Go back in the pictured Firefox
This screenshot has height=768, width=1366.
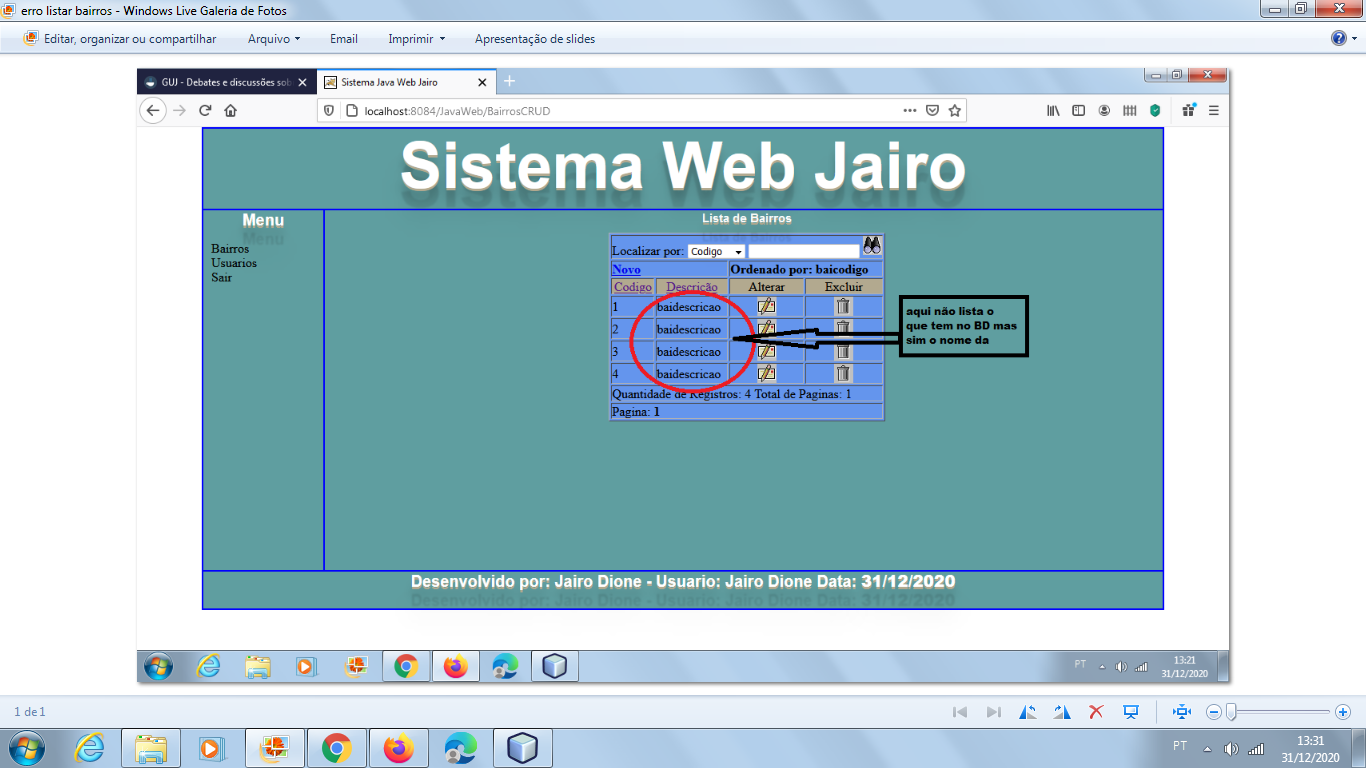click(152, 111)
